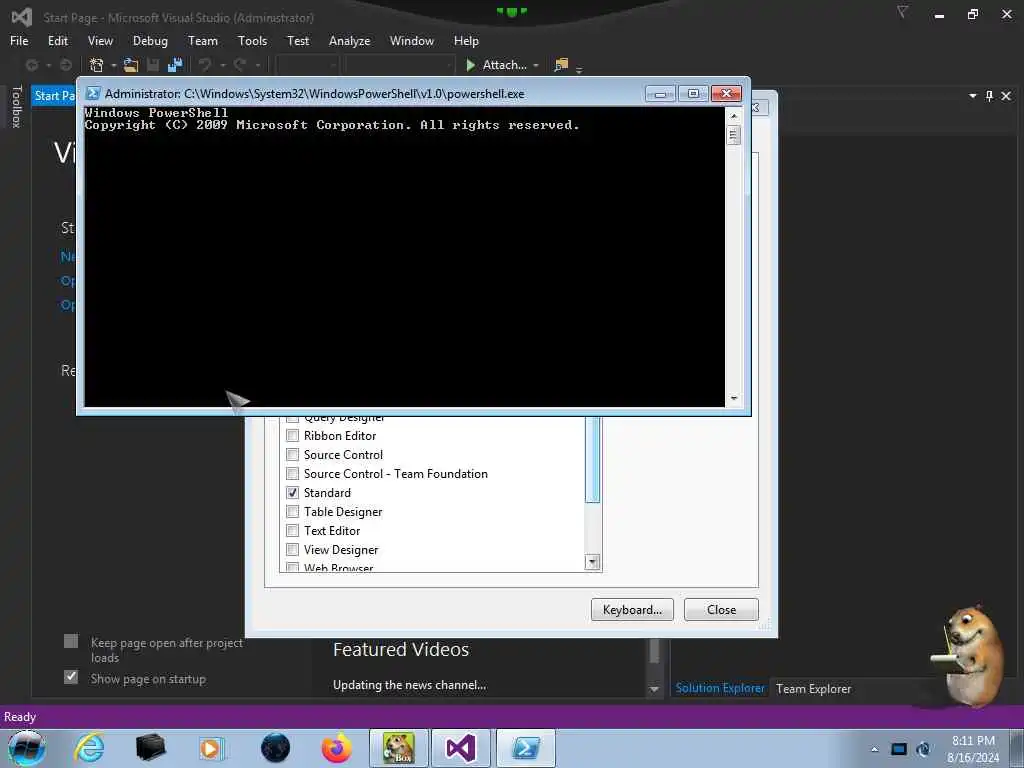Launch Internet Explorer from the taskbar
The height and width of the screenshot is (768, 1024).
(x=89, y=748)
